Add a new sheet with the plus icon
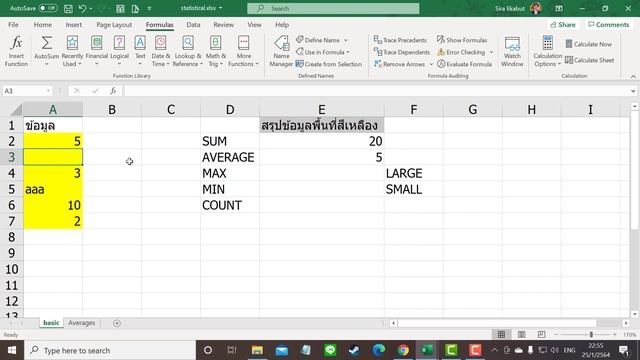 (117, 323)
